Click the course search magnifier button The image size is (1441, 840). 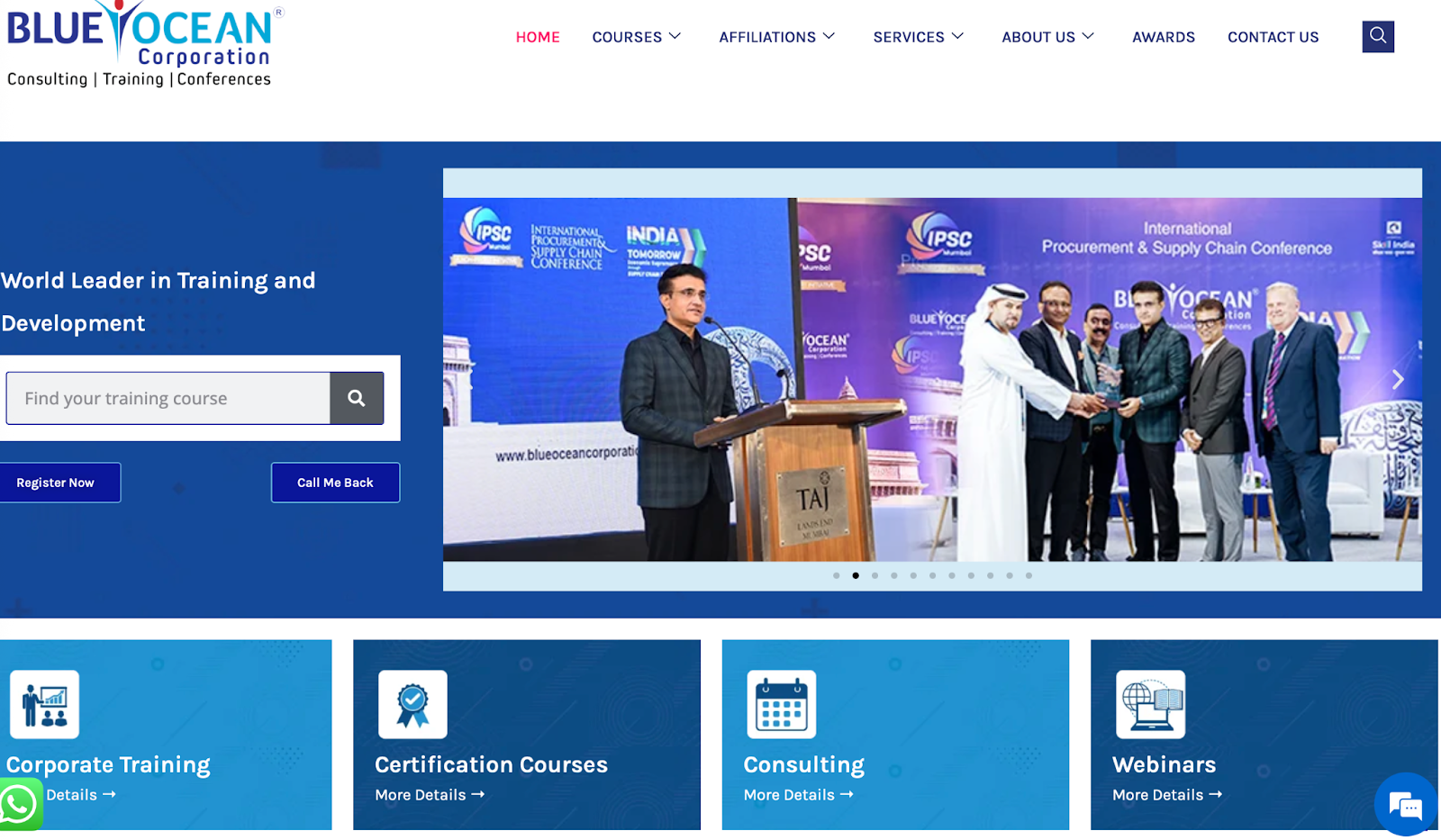(x=357, y=398)
